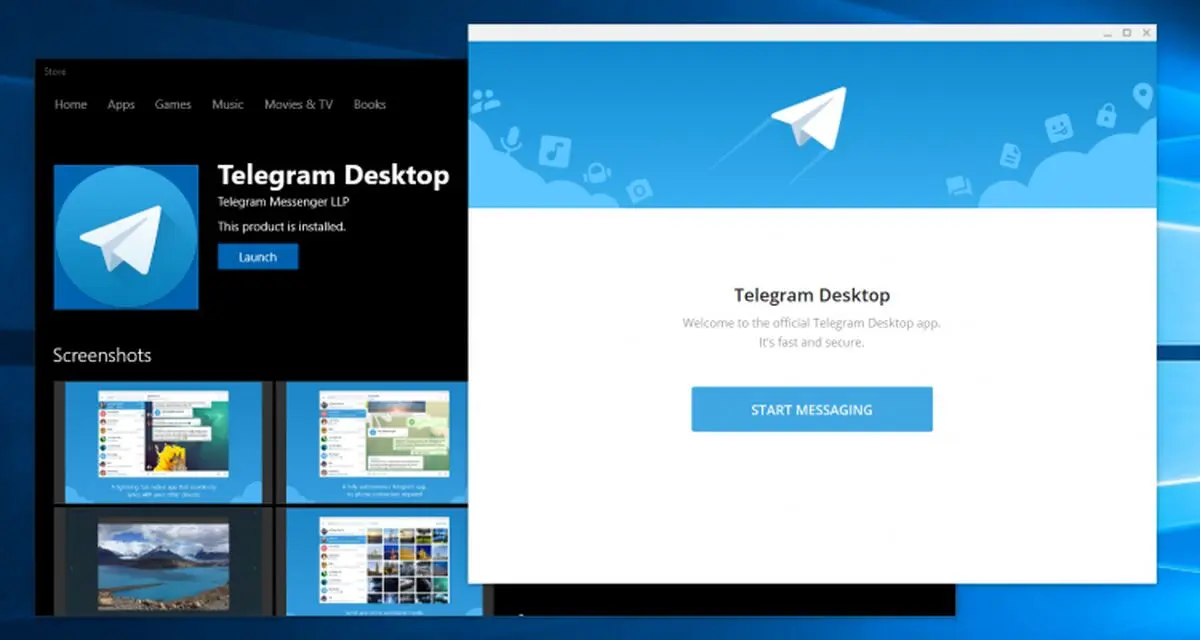1200x640 pixels.
Task: Switch to the Apps tab in Store
Action: (121, 104)
